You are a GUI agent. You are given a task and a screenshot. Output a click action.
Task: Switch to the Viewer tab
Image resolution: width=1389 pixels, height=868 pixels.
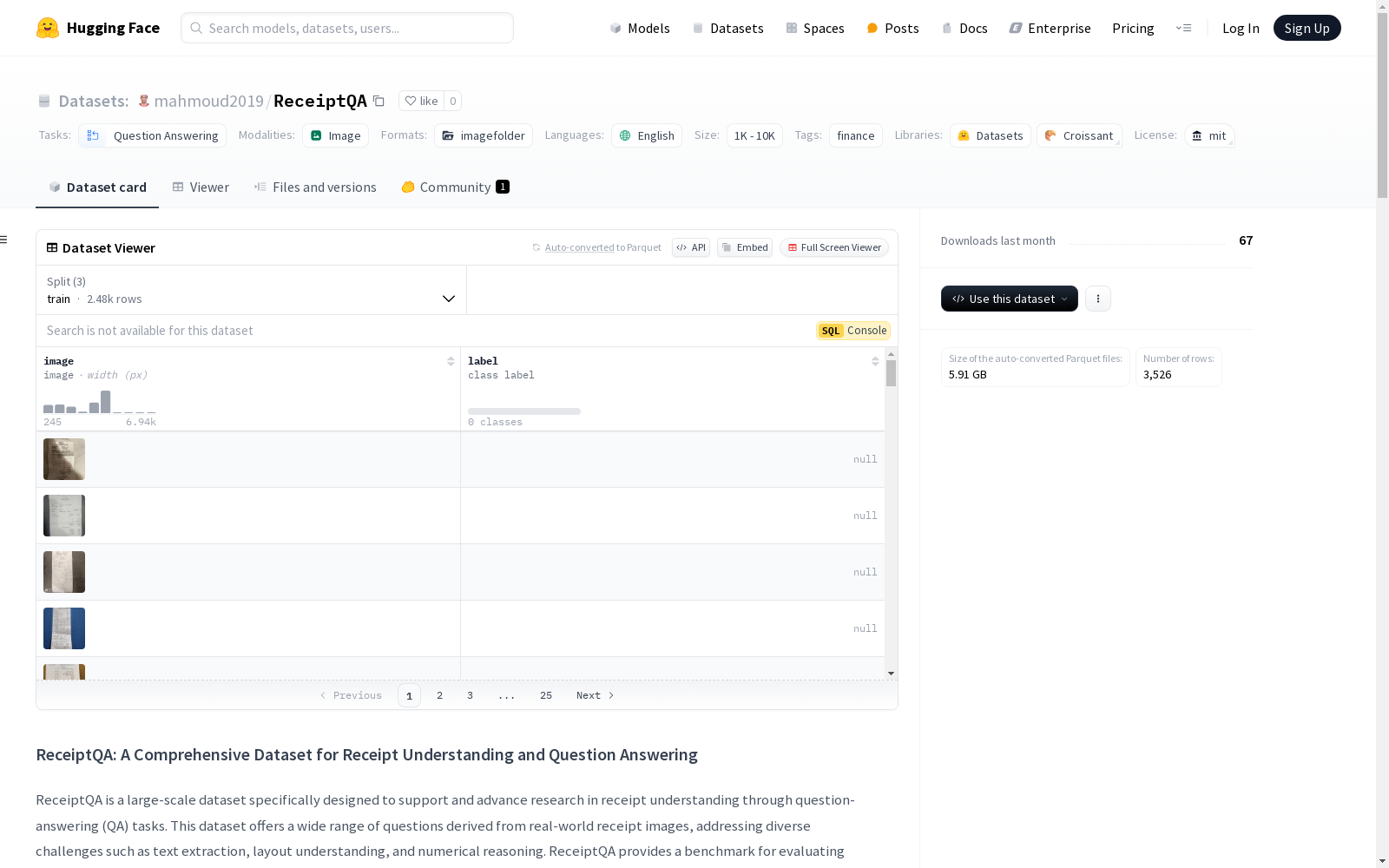point(201,187)
